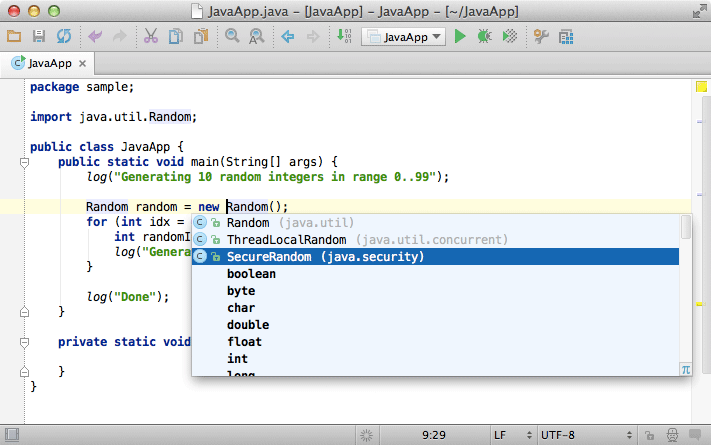Open Replace with magnifier-A icon

(257, 36)
